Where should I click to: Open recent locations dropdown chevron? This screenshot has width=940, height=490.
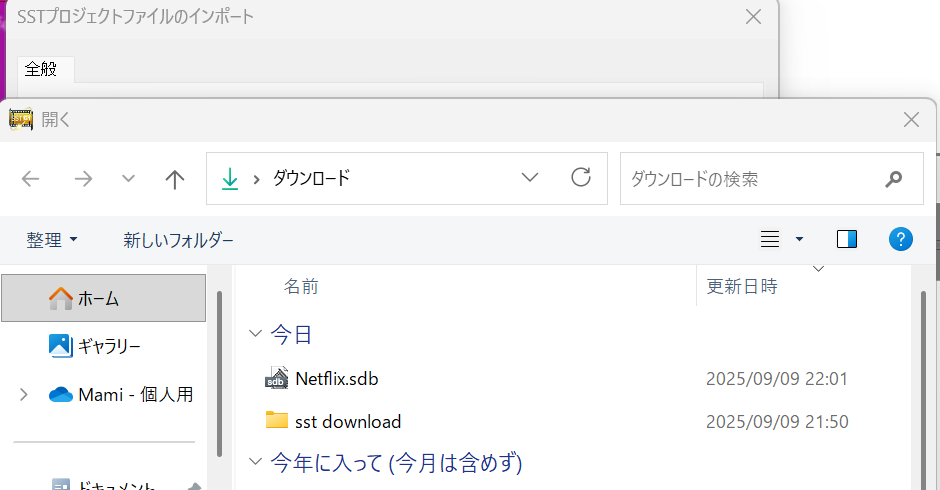click(128, 179)
